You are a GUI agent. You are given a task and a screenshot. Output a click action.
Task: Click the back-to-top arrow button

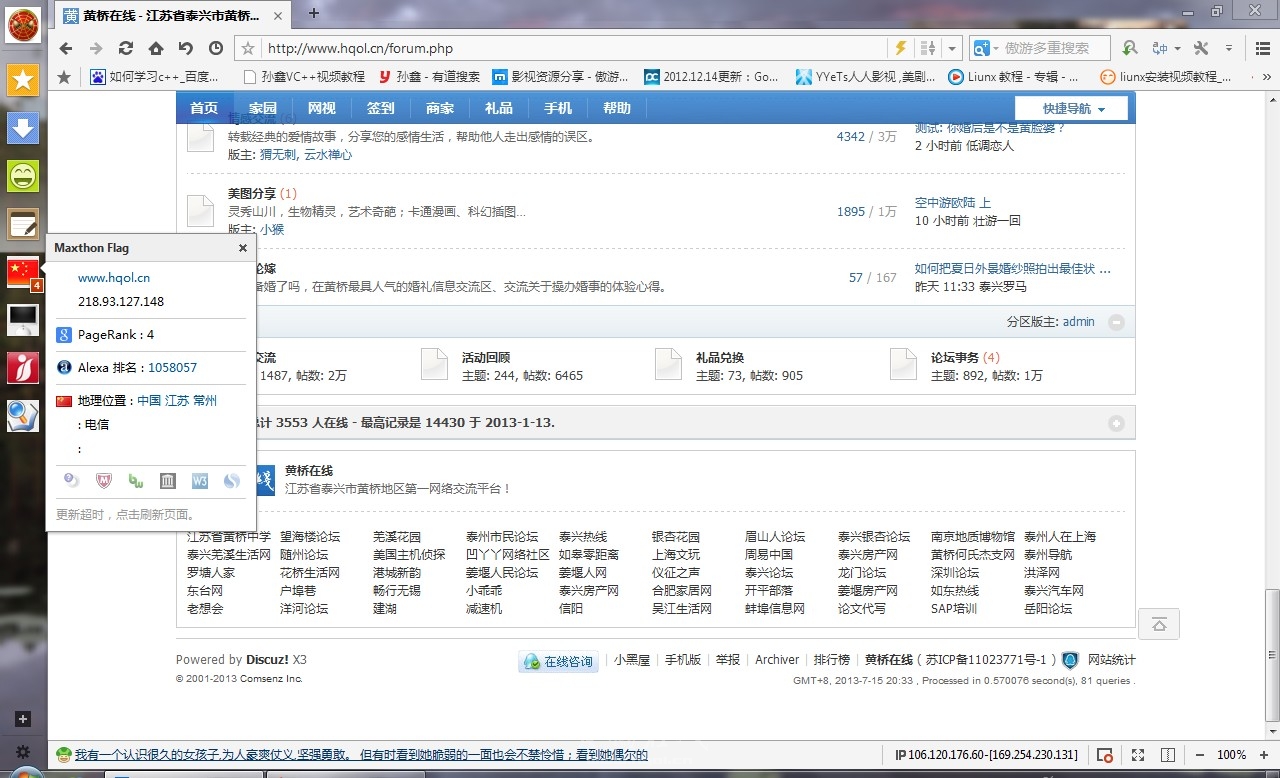[1159, 624]
